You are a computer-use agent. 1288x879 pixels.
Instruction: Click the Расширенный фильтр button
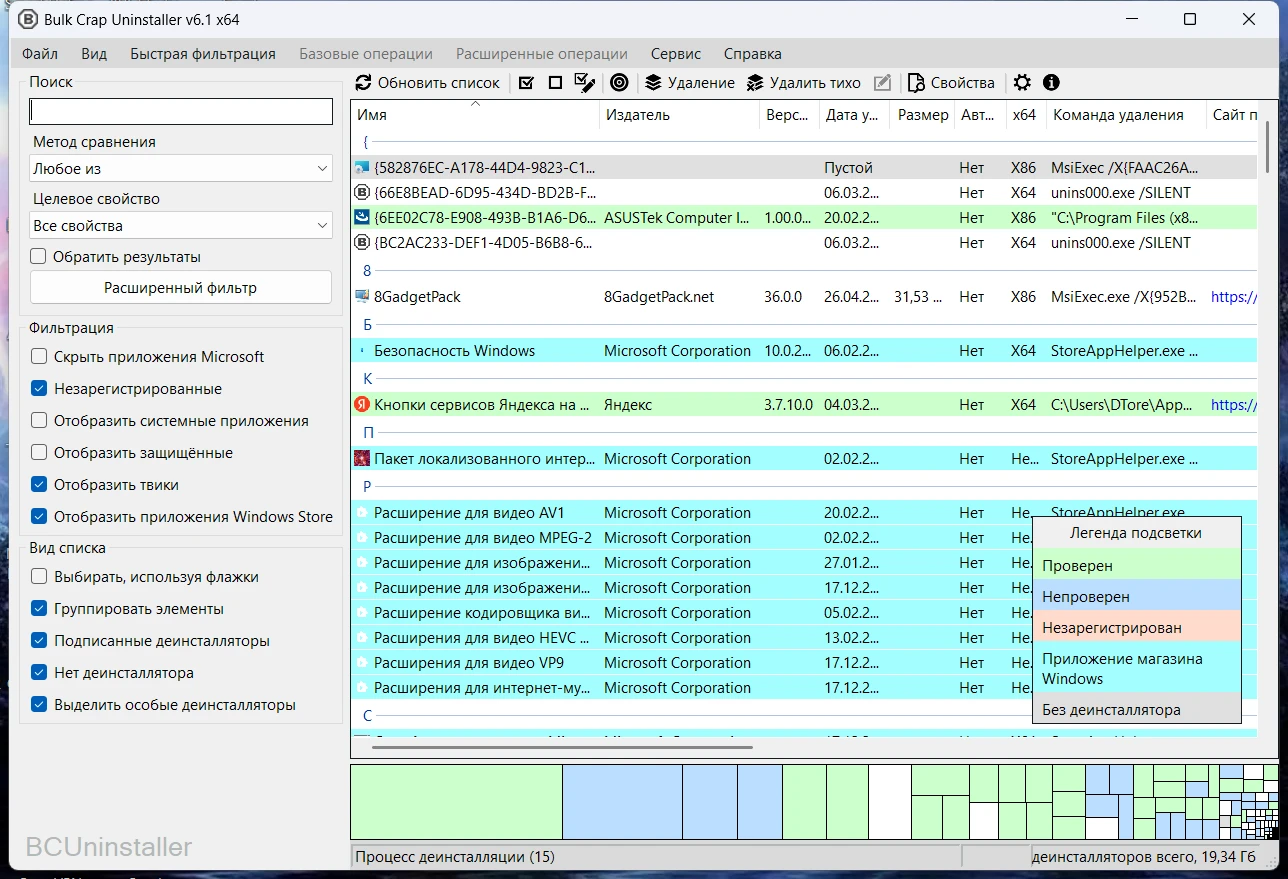pos(180,288)
